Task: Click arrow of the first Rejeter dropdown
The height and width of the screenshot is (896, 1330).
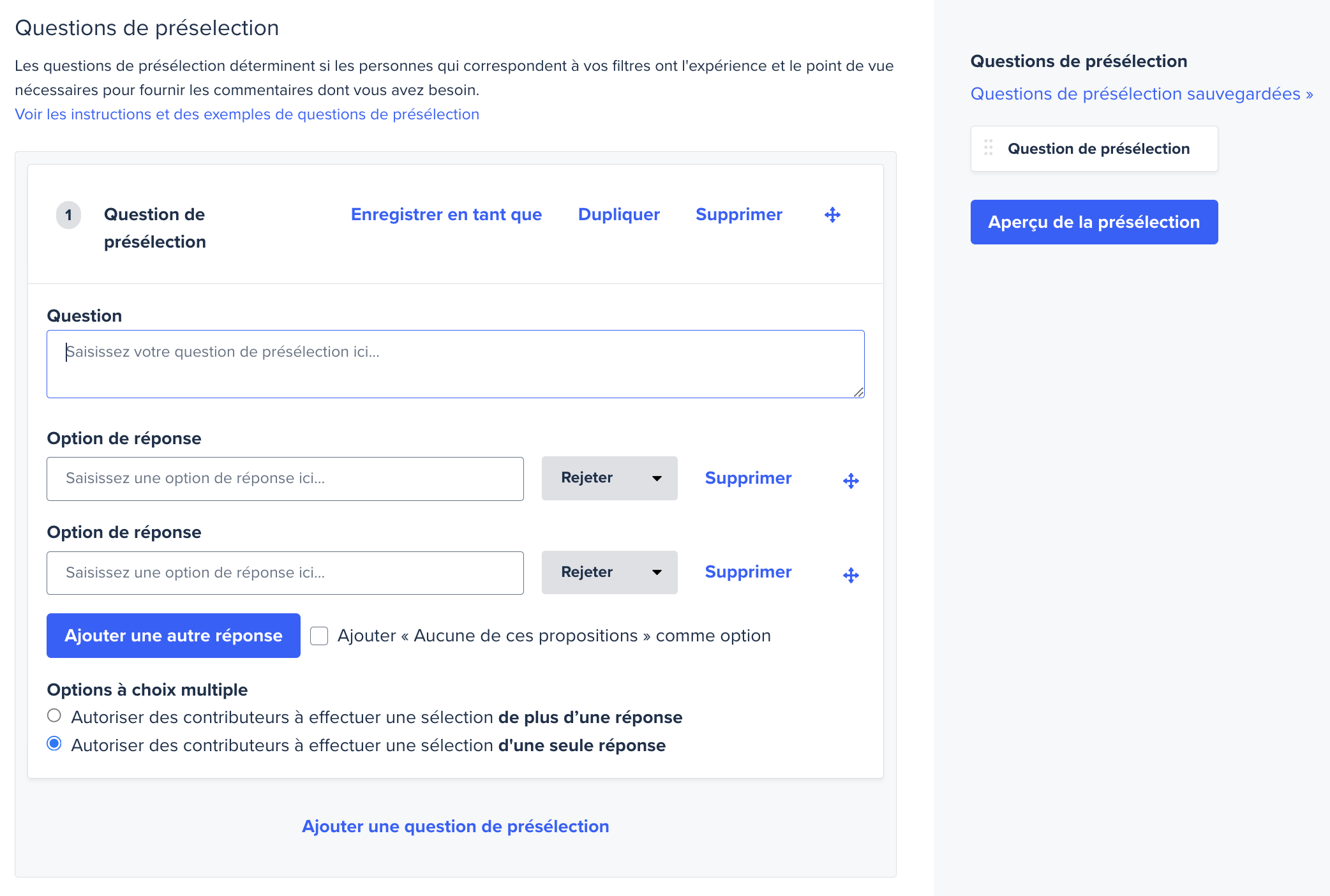Action: click(x=657, y=478)
